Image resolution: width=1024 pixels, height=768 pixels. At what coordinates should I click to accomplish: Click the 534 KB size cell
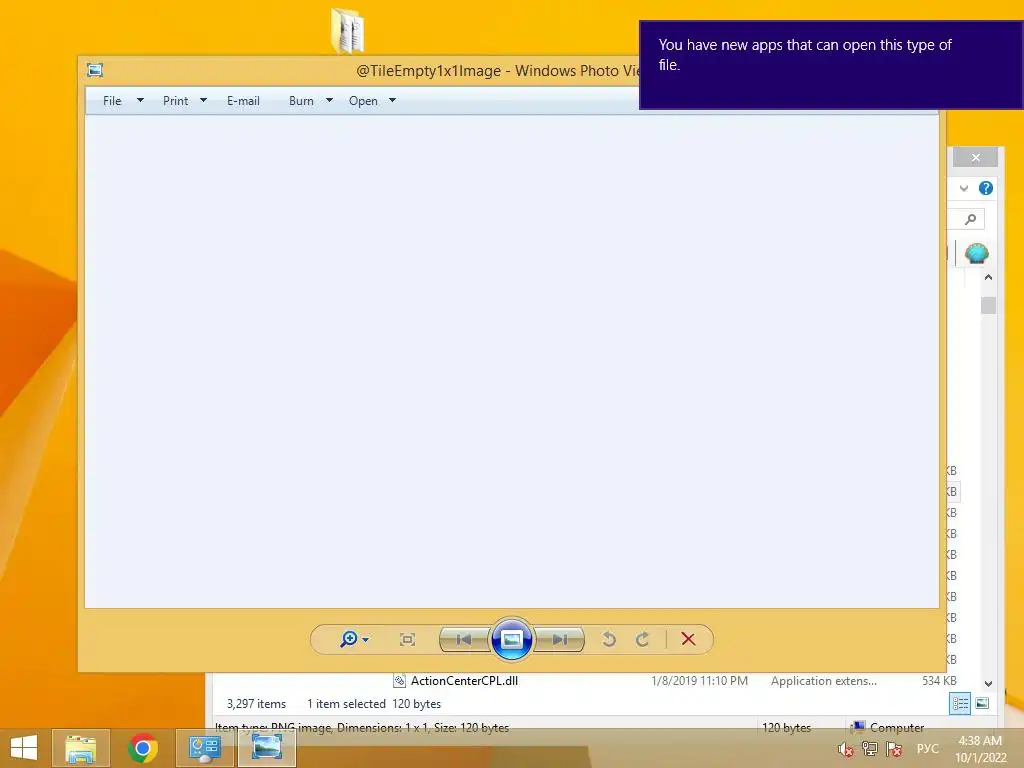939,680
